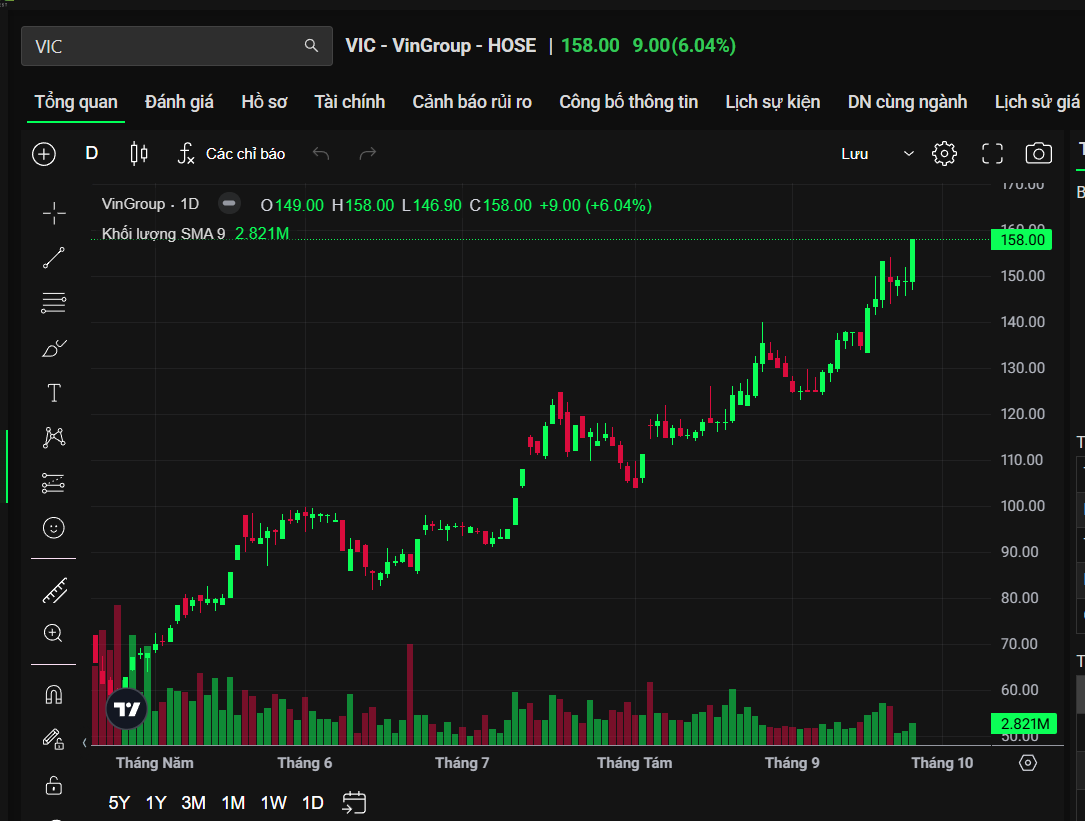This screenshot has width=1085, height=821.
Task: Open the DN cùng ngành tab
Action: 907,102
